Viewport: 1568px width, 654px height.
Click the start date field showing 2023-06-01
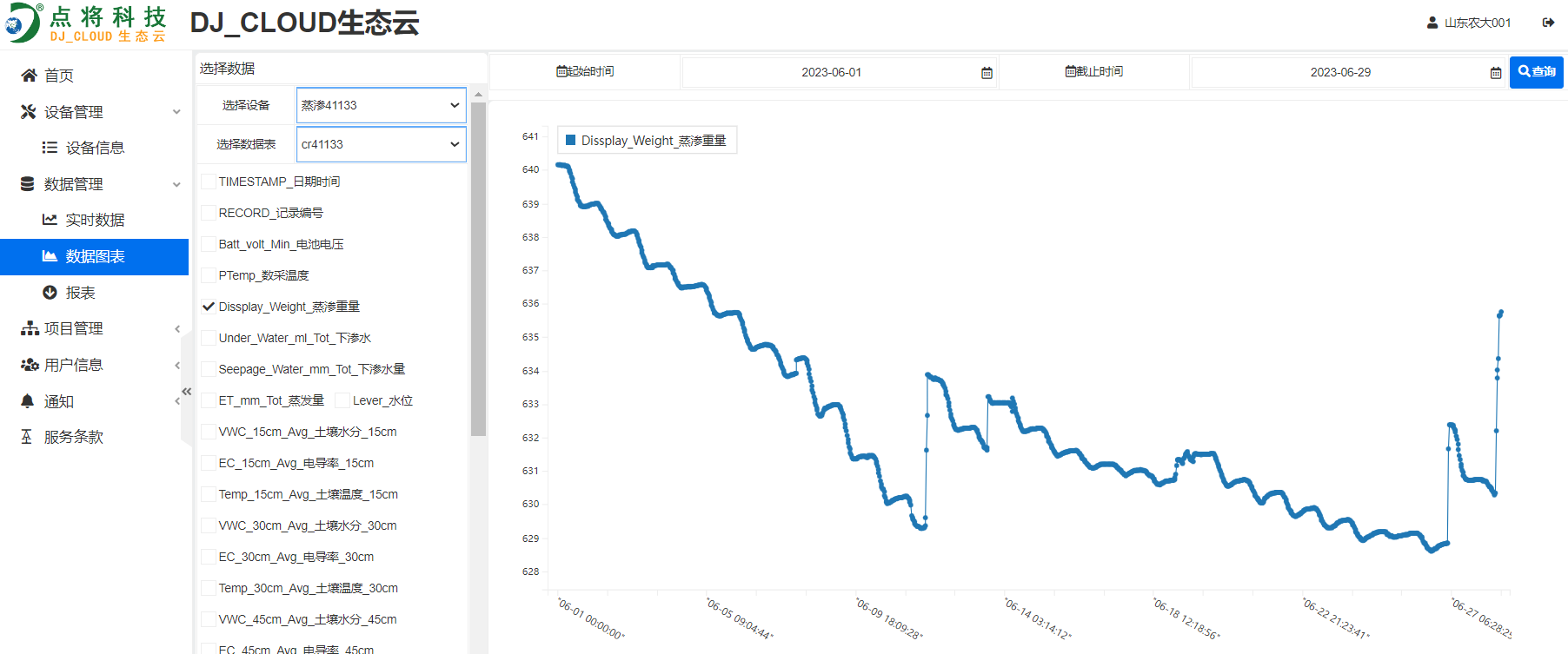tap(831, 73)
